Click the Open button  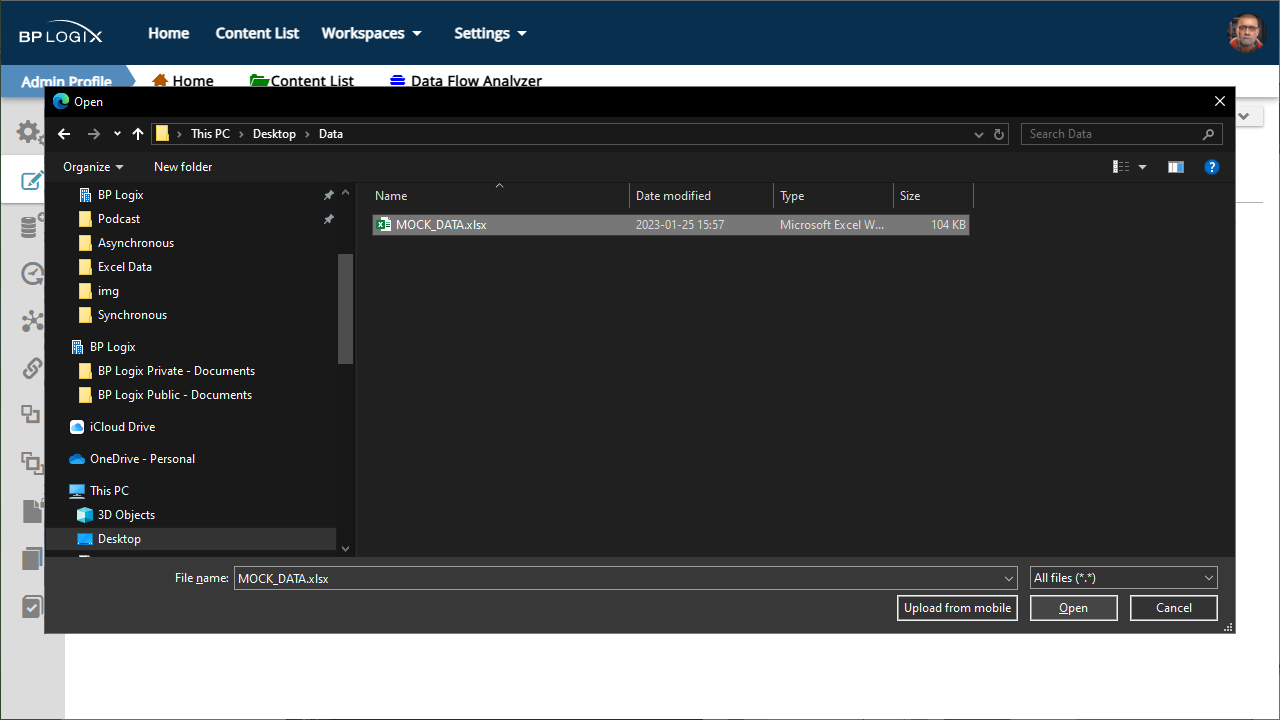click(1074, 608)
